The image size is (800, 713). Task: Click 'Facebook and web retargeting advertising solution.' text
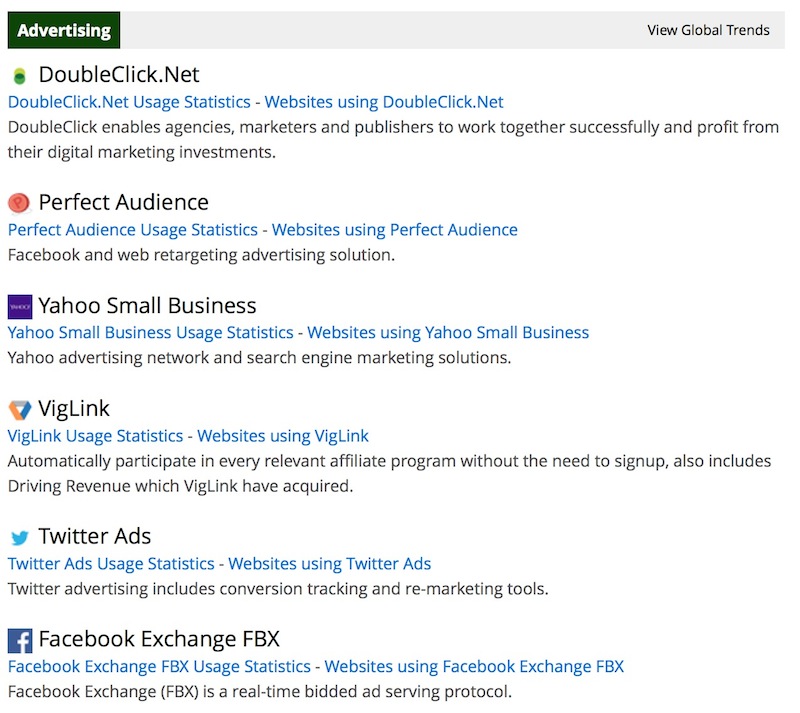(202, 255)
